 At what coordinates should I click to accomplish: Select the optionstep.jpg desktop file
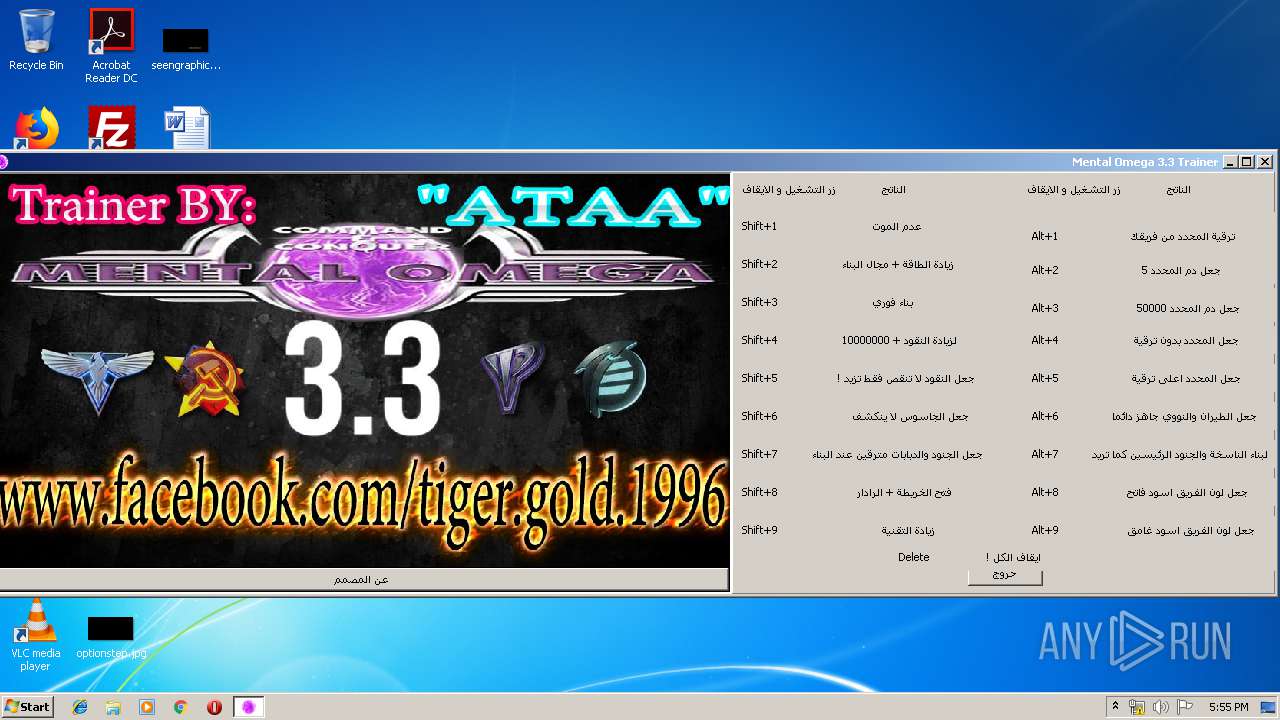(x=111, y=638)
